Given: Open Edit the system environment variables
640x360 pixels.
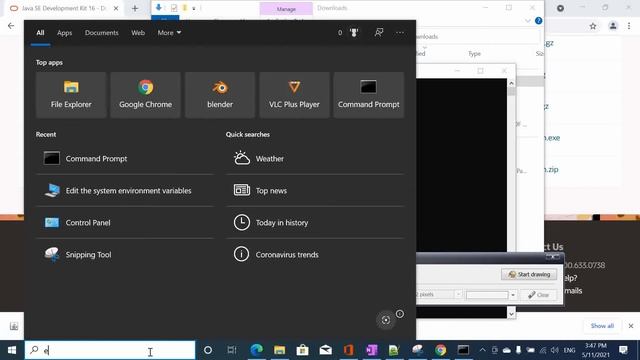Looking at the screenshot, I should [124, 191].
